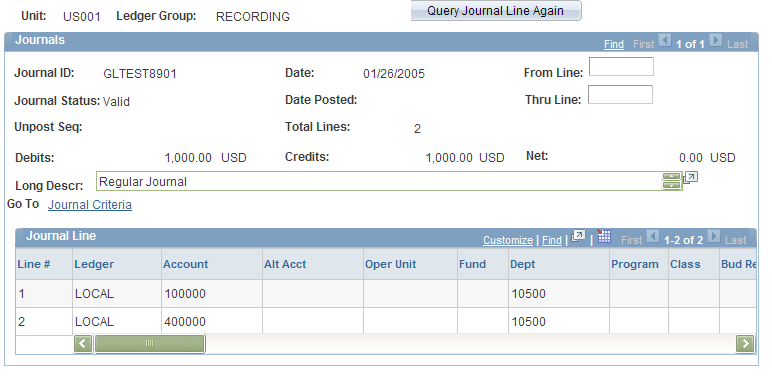772x389 pixels.
Task: Expand the Long Descr field resize handle
Action: 672,181
